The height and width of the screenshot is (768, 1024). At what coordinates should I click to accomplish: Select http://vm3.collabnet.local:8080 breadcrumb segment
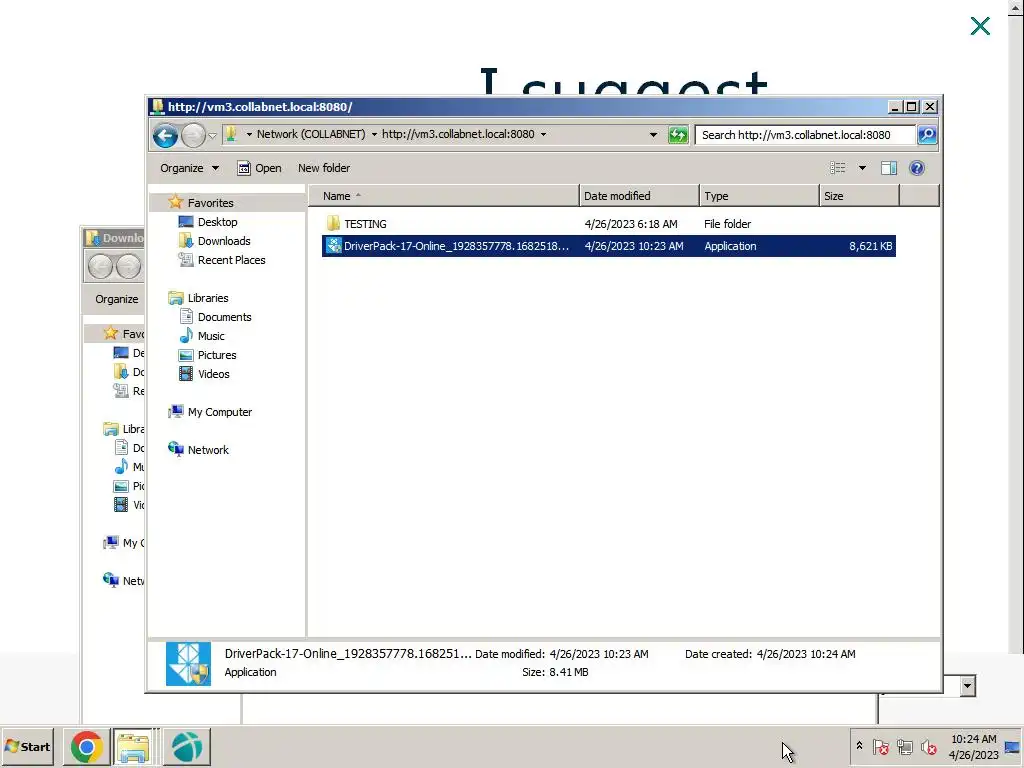[458, 134]
